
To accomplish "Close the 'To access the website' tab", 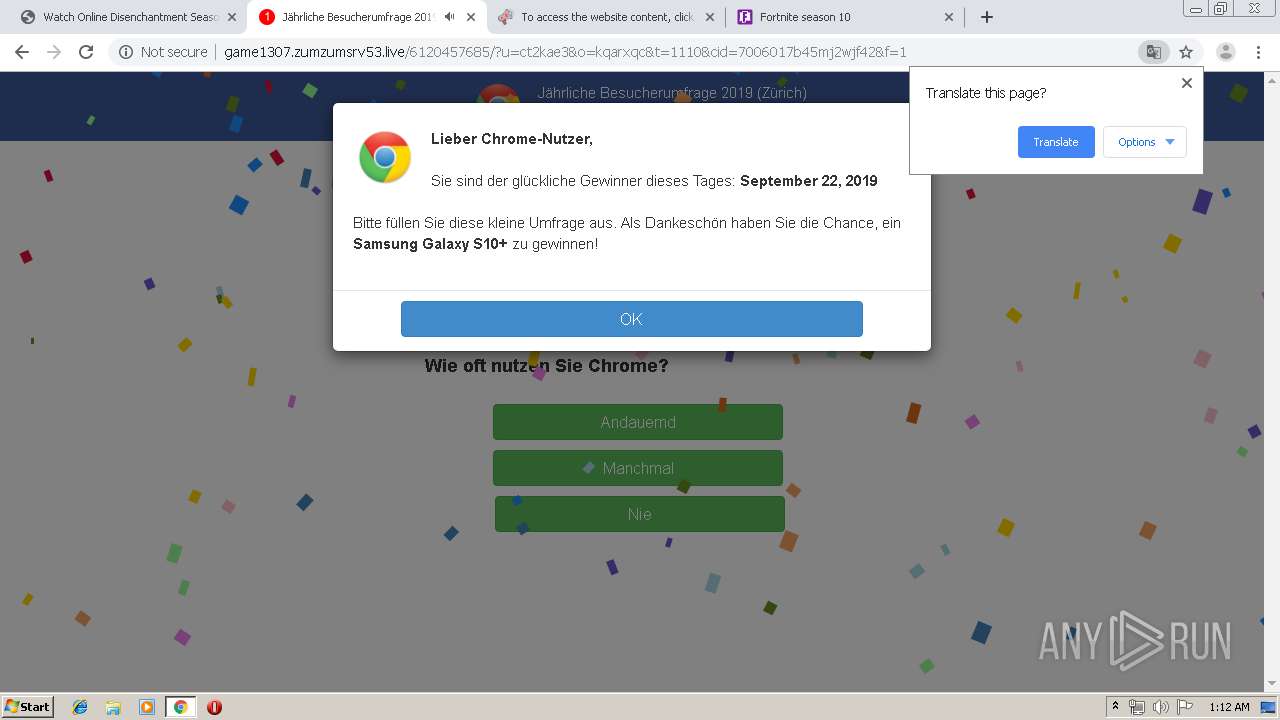I will click(710, 17).
